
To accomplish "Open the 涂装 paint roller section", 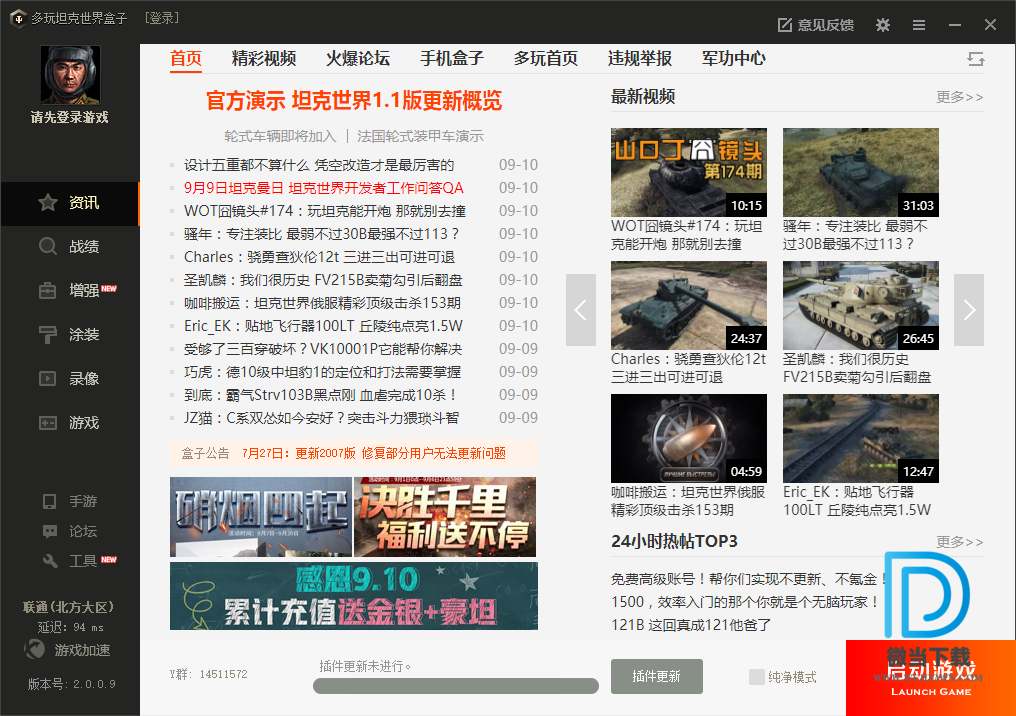I will (x=69, y=335).
